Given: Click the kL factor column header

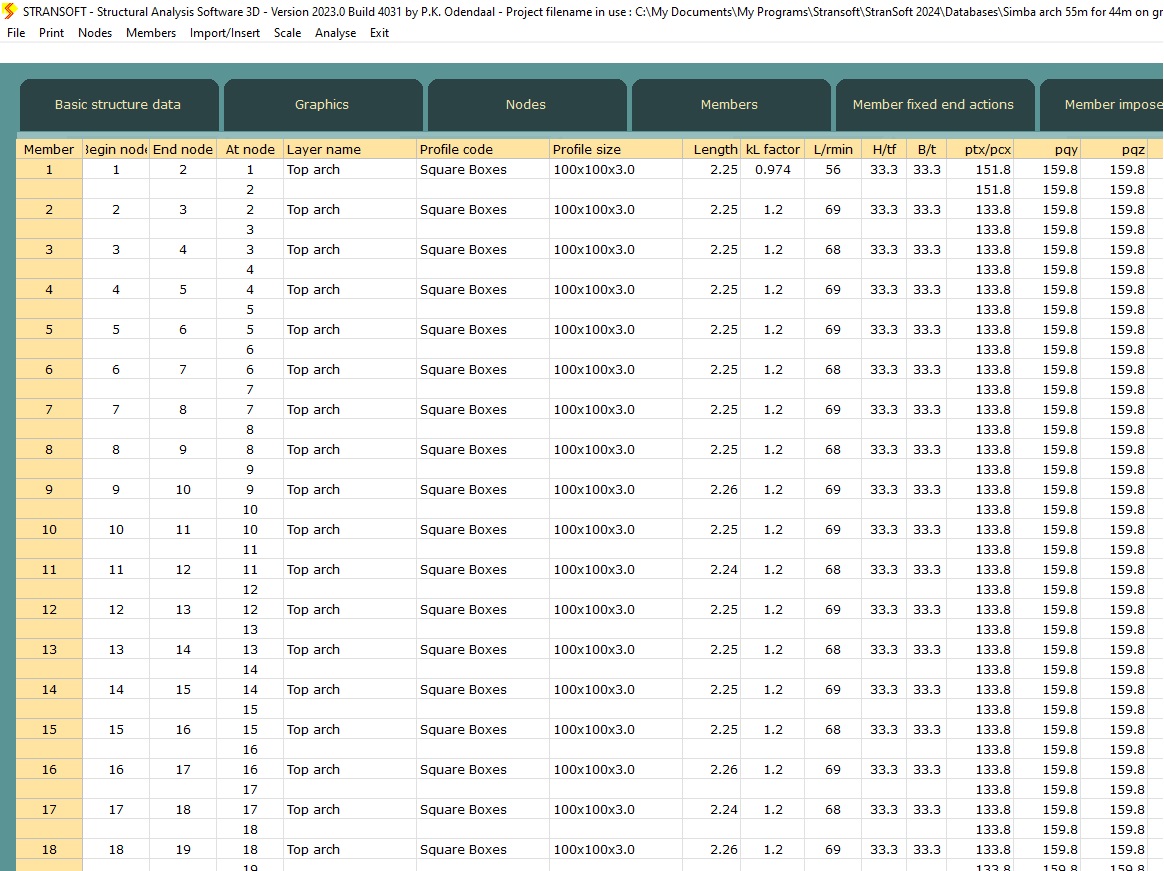Looking at the screenshot, I should click(773, 149).
